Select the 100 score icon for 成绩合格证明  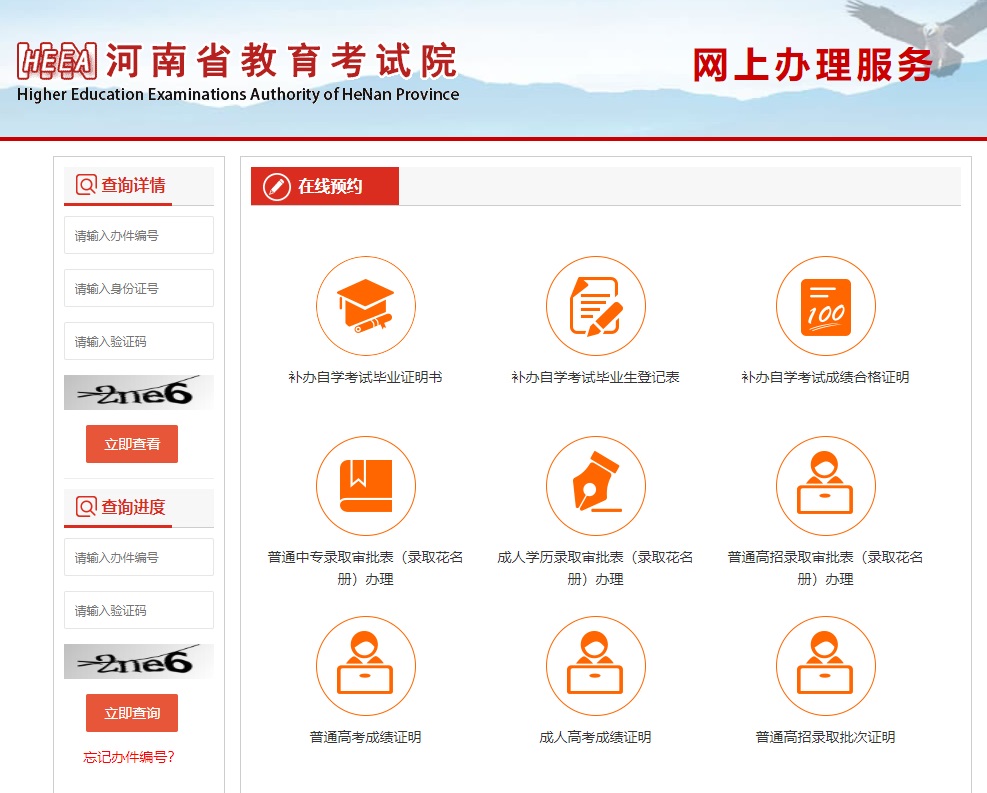[x=825, y=306]
